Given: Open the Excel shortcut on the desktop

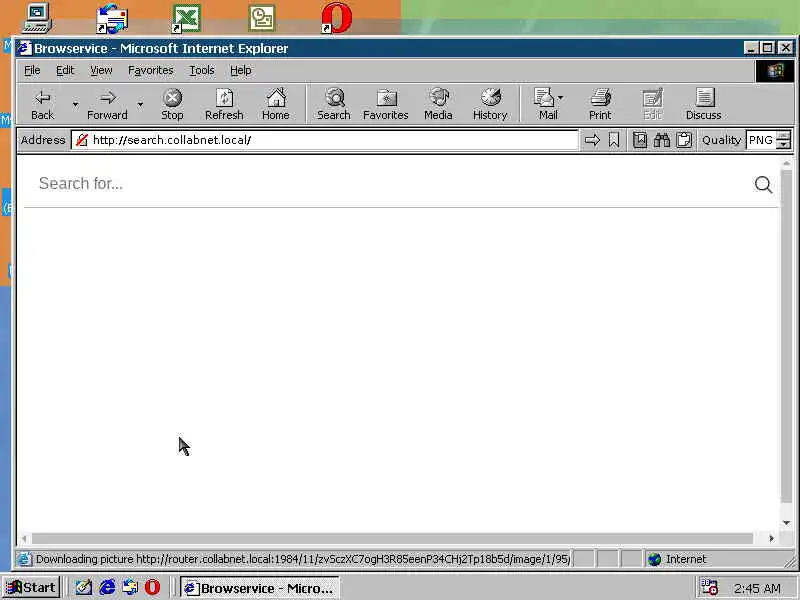Looking at the screenshot, I should (186, 18).
